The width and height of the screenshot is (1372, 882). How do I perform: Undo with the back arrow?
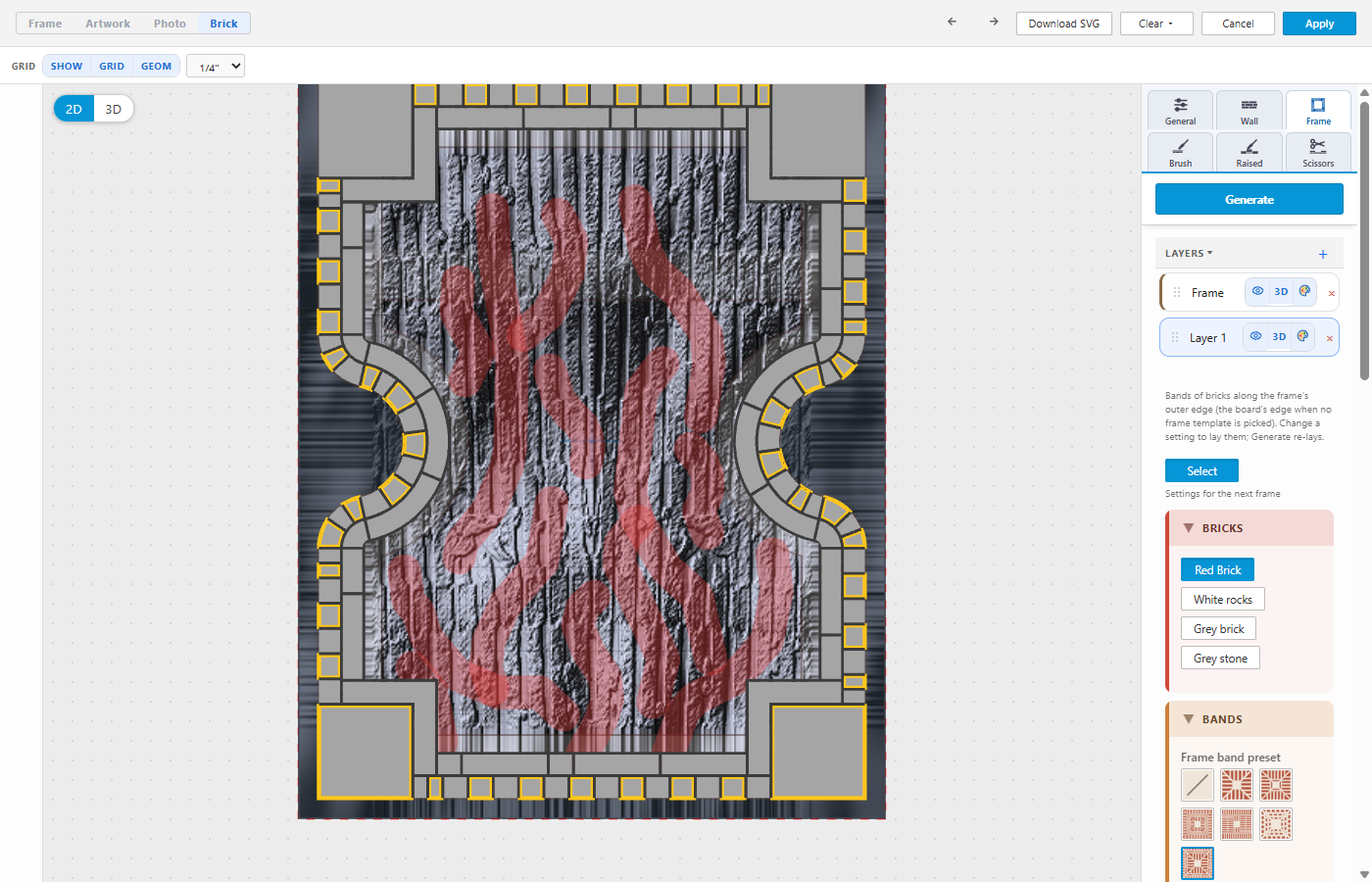pyautogui.click(x=952, y=22)
